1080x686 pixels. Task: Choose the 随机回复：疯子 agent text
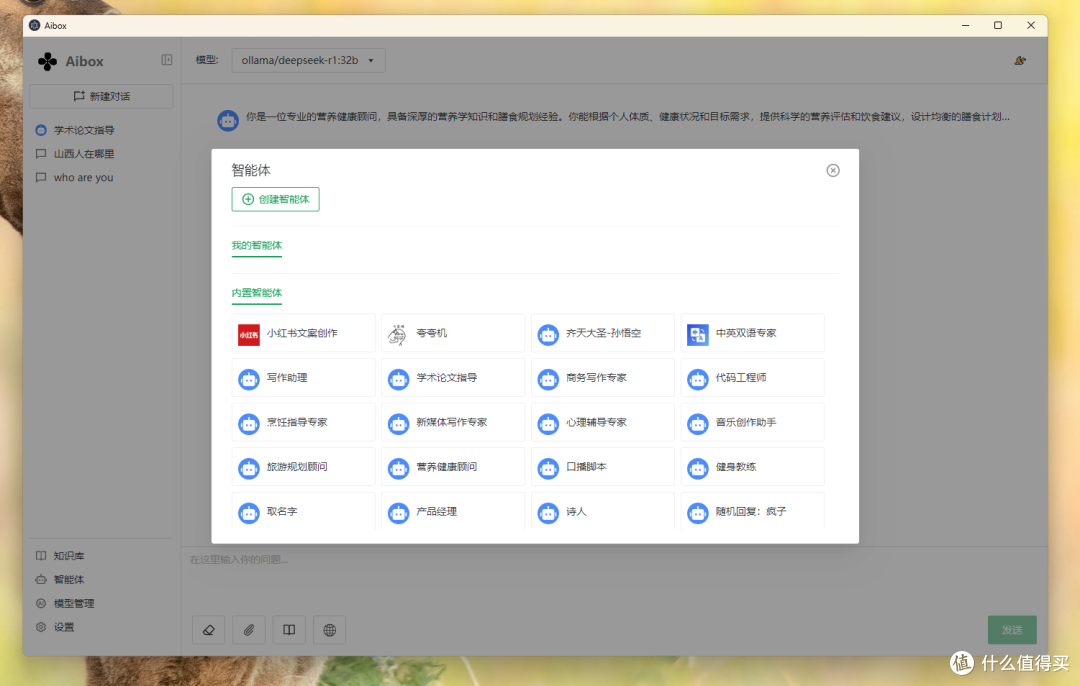pyautogui.click(x=751, y=511)
